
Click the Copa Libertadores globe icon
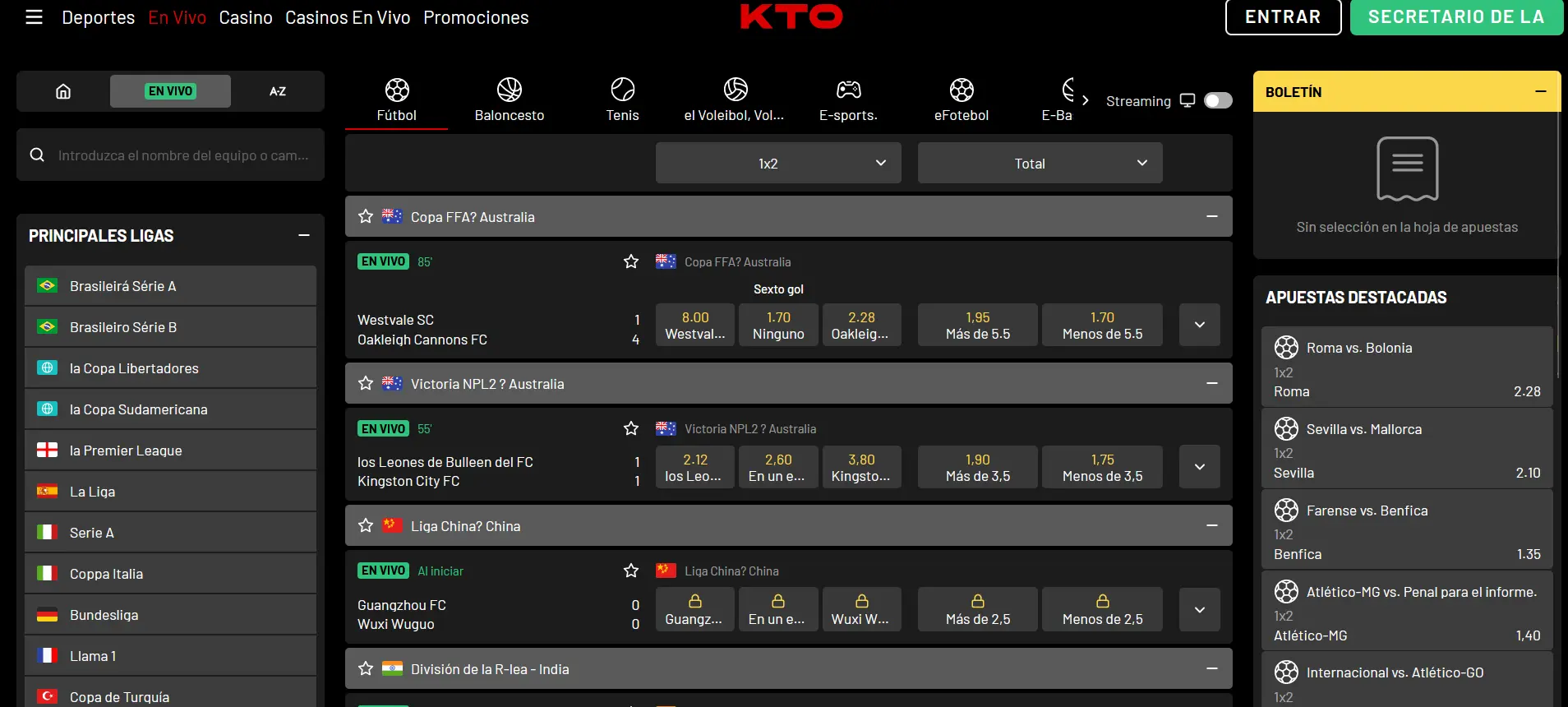48,367
